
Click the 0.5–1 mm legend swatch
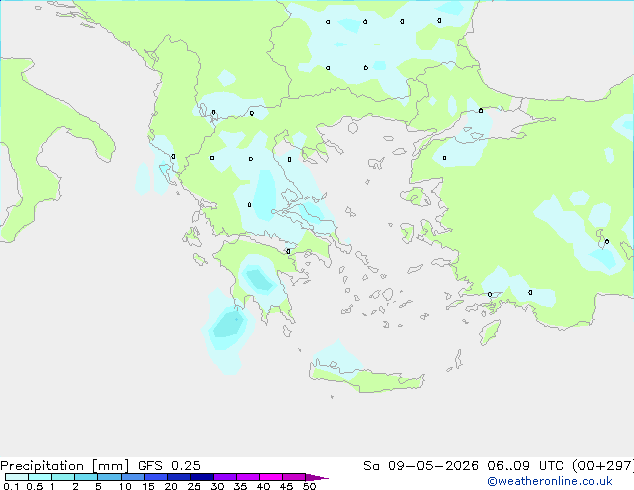point(40,477)
